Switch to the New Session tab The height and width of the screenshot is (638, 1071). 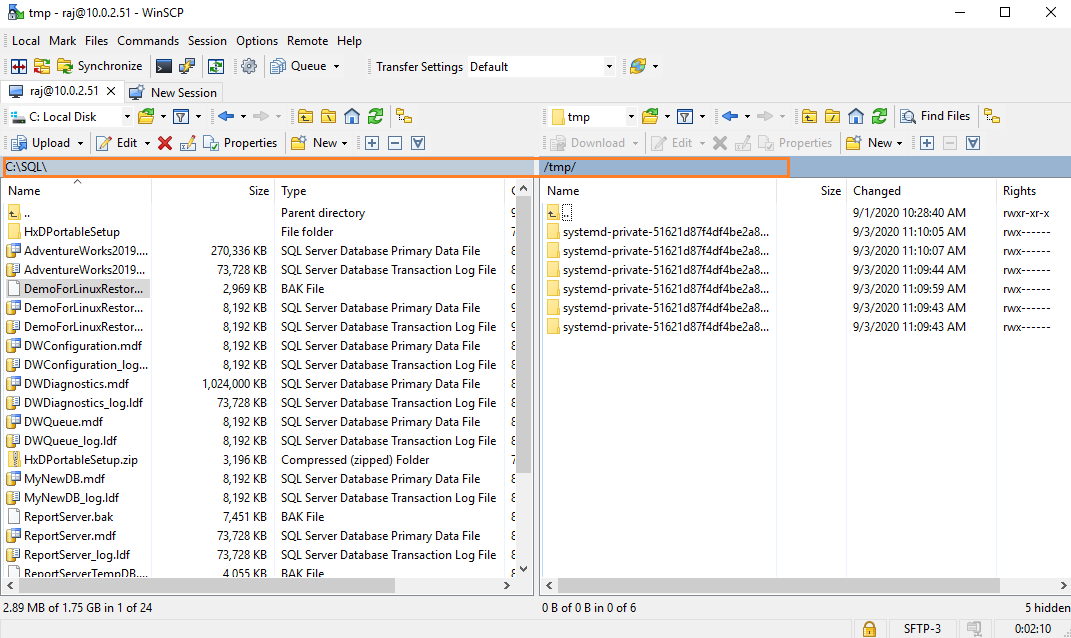pos(173,92)
